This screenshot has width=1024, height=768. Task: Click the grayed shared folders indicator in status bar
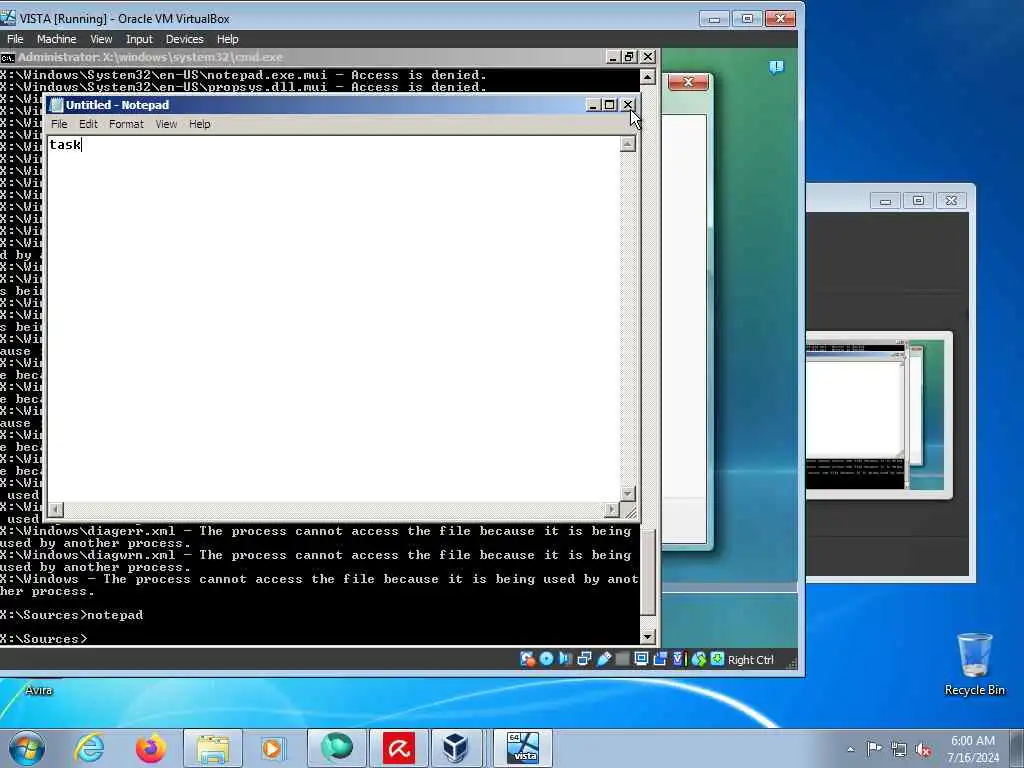pos(622,659)
